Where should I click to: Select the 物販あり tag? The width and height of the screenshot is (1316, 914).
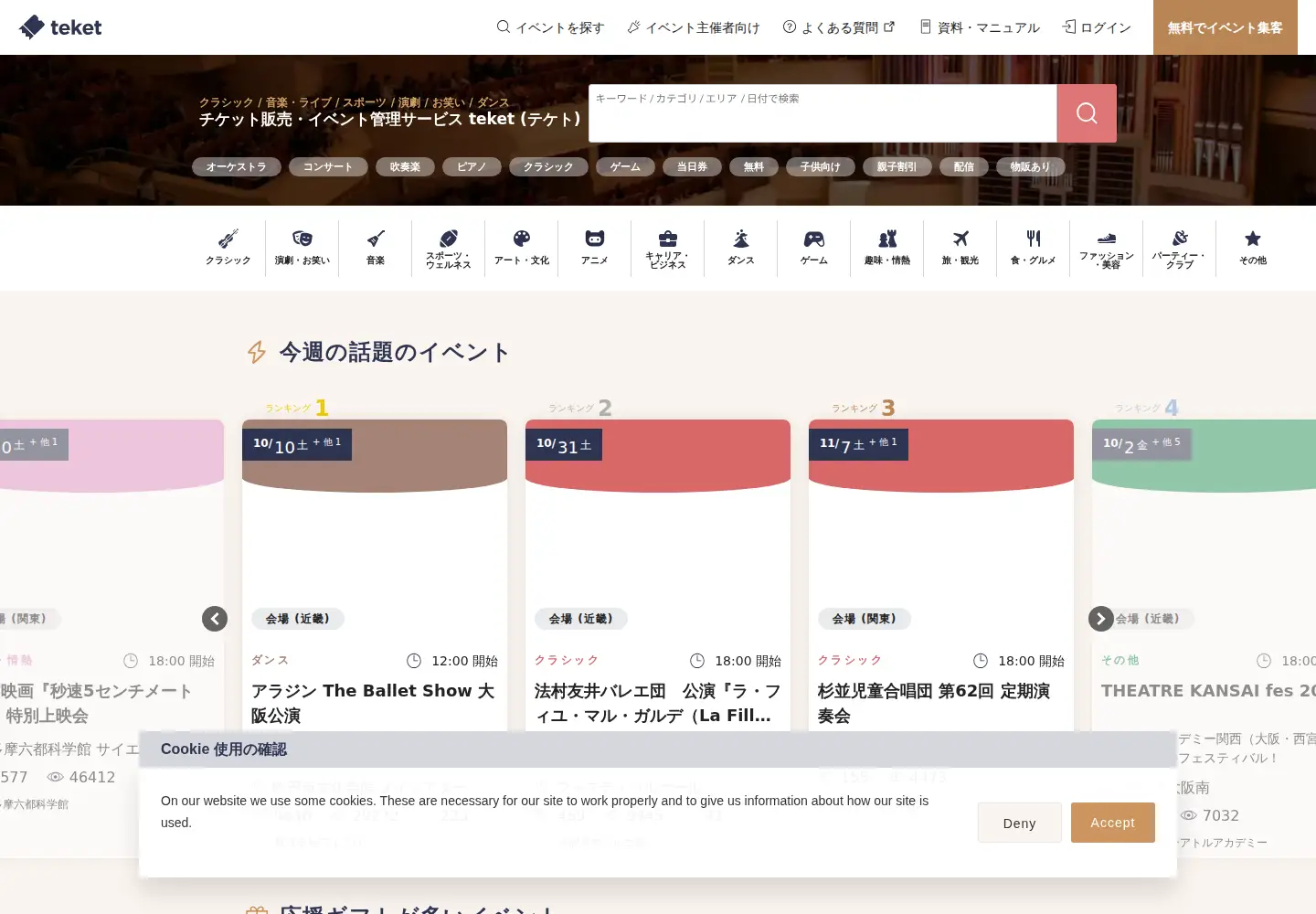(x=1030, y=167)
